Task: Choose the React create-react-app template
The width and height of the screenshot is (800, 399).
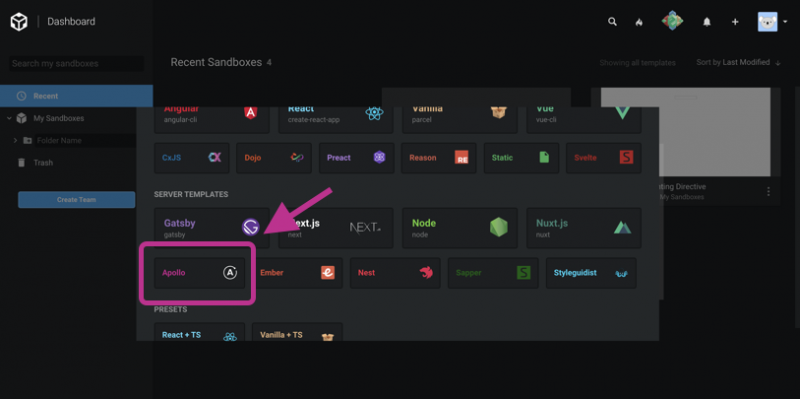Action: point(336,120)
